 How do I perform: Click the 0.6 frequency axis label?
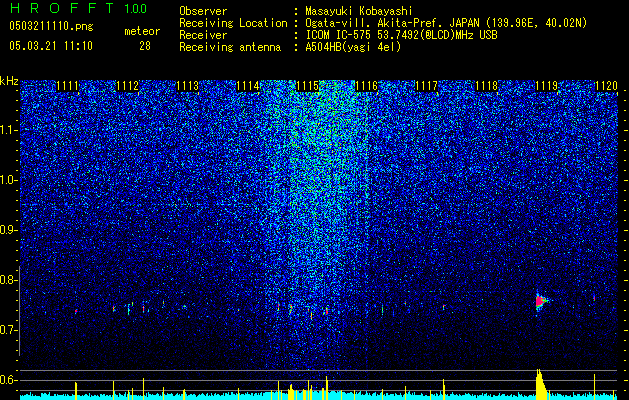8,380
